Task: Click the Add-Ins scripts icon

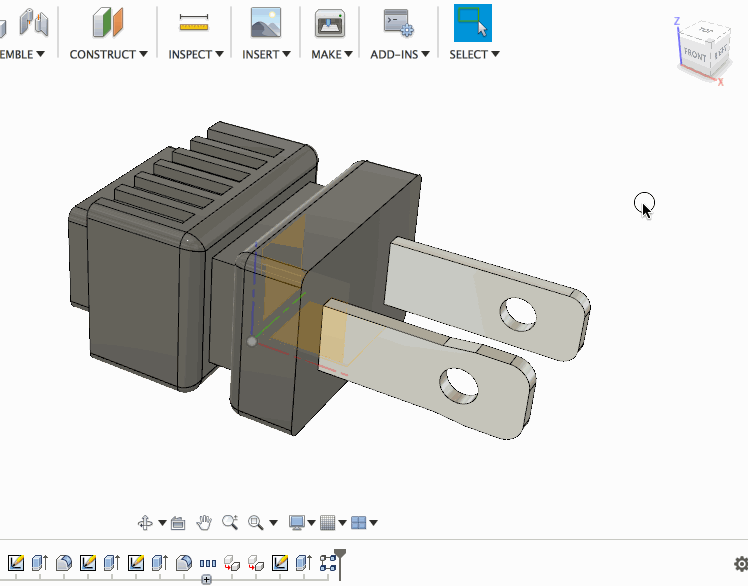Action: click(399, 22)
